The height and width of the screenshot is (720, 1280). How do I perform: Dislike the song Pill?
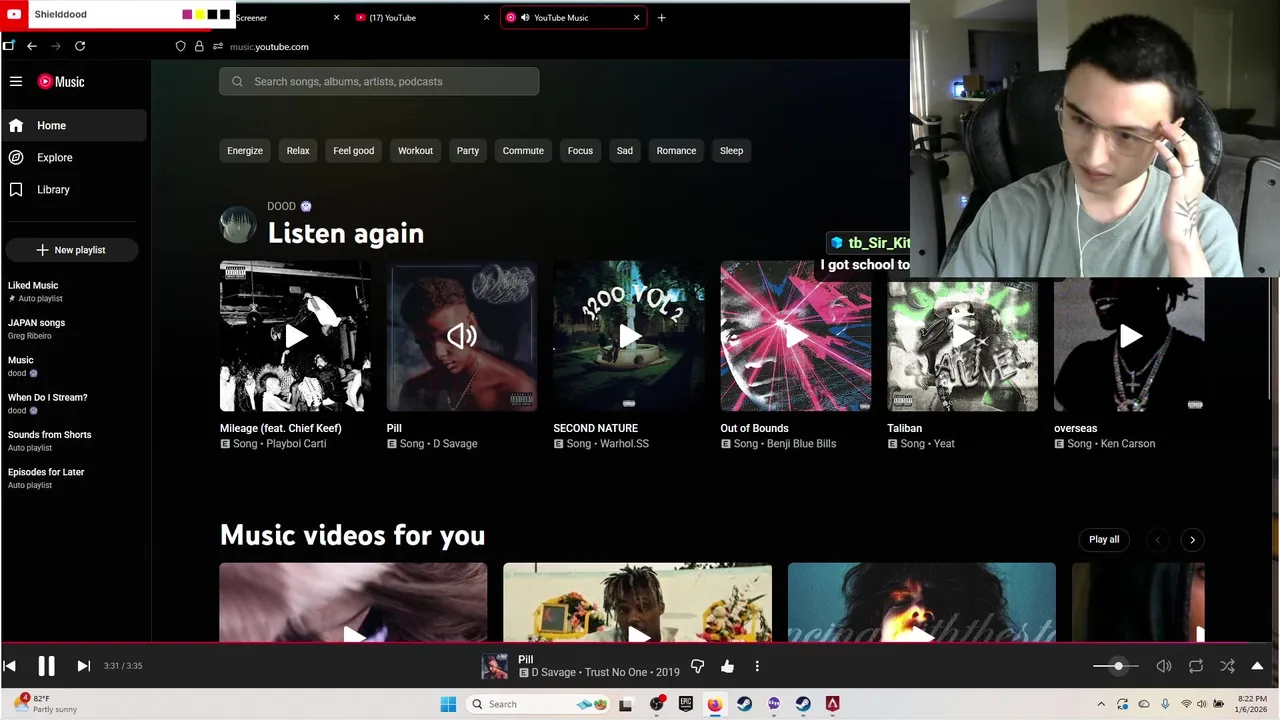[x=698, y=666]
